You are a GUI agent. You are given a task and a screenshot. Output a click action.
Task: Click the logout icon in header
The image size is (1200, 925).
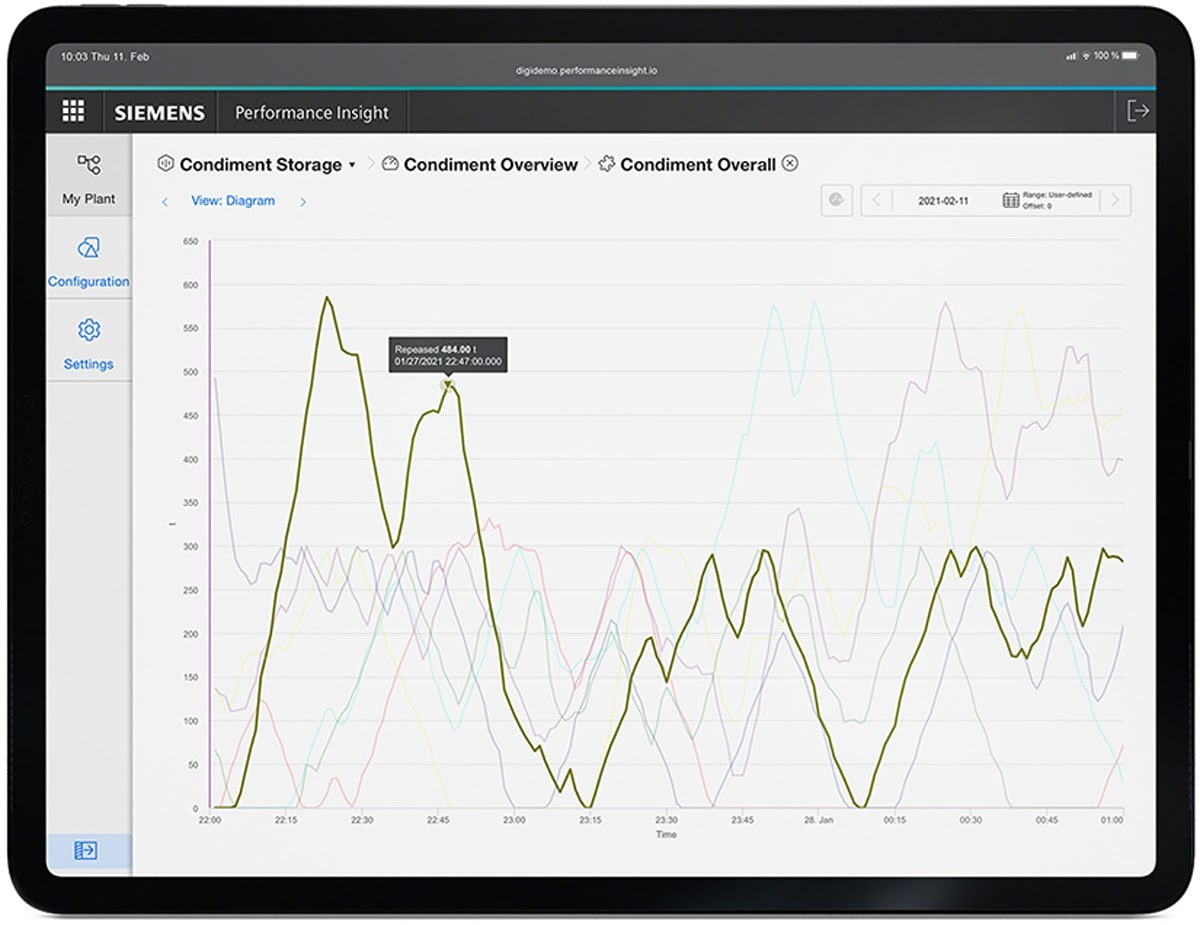tap(1138, 111)
